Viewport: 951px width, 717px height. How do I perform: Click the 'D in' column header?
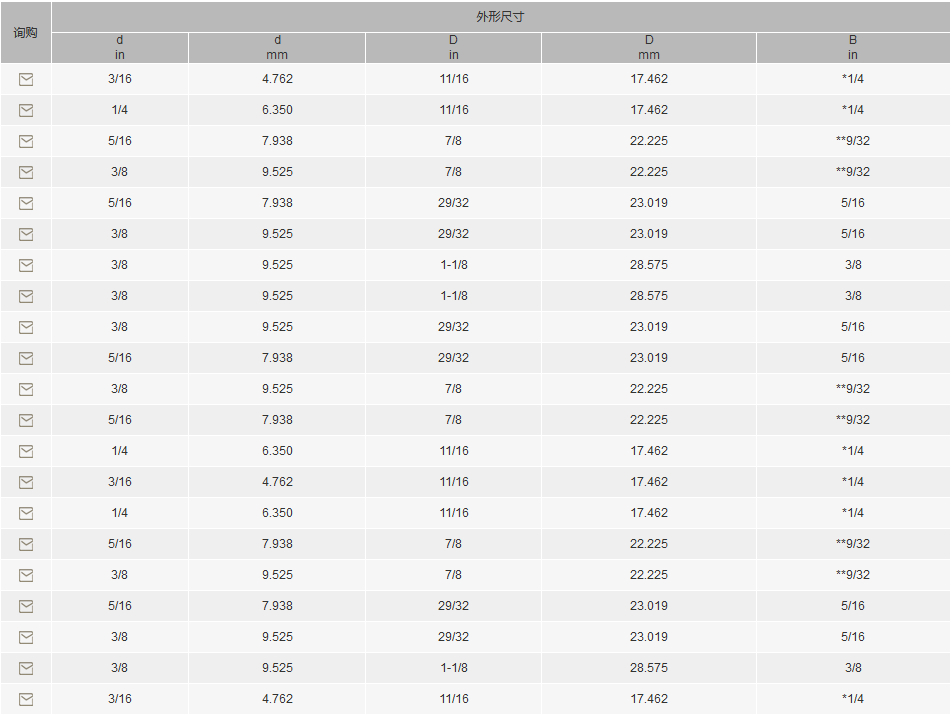point(454,47)
